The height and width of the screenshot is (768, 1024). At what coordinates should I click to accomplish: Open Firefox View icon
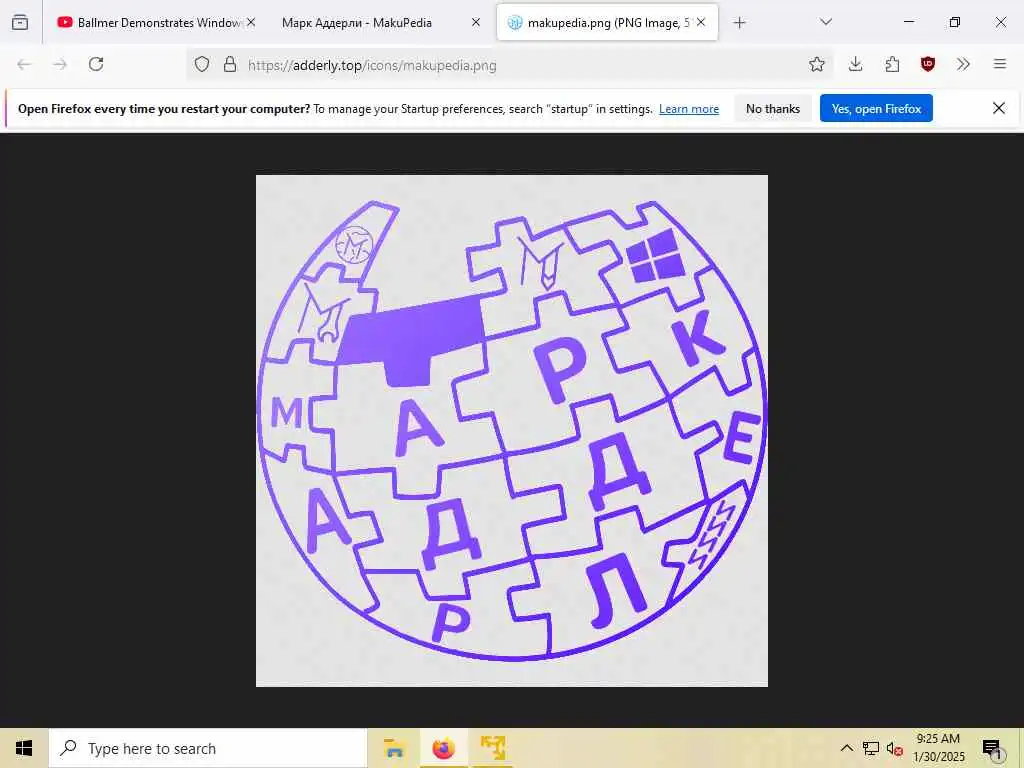pyautogui.click(x=20, y=22)
